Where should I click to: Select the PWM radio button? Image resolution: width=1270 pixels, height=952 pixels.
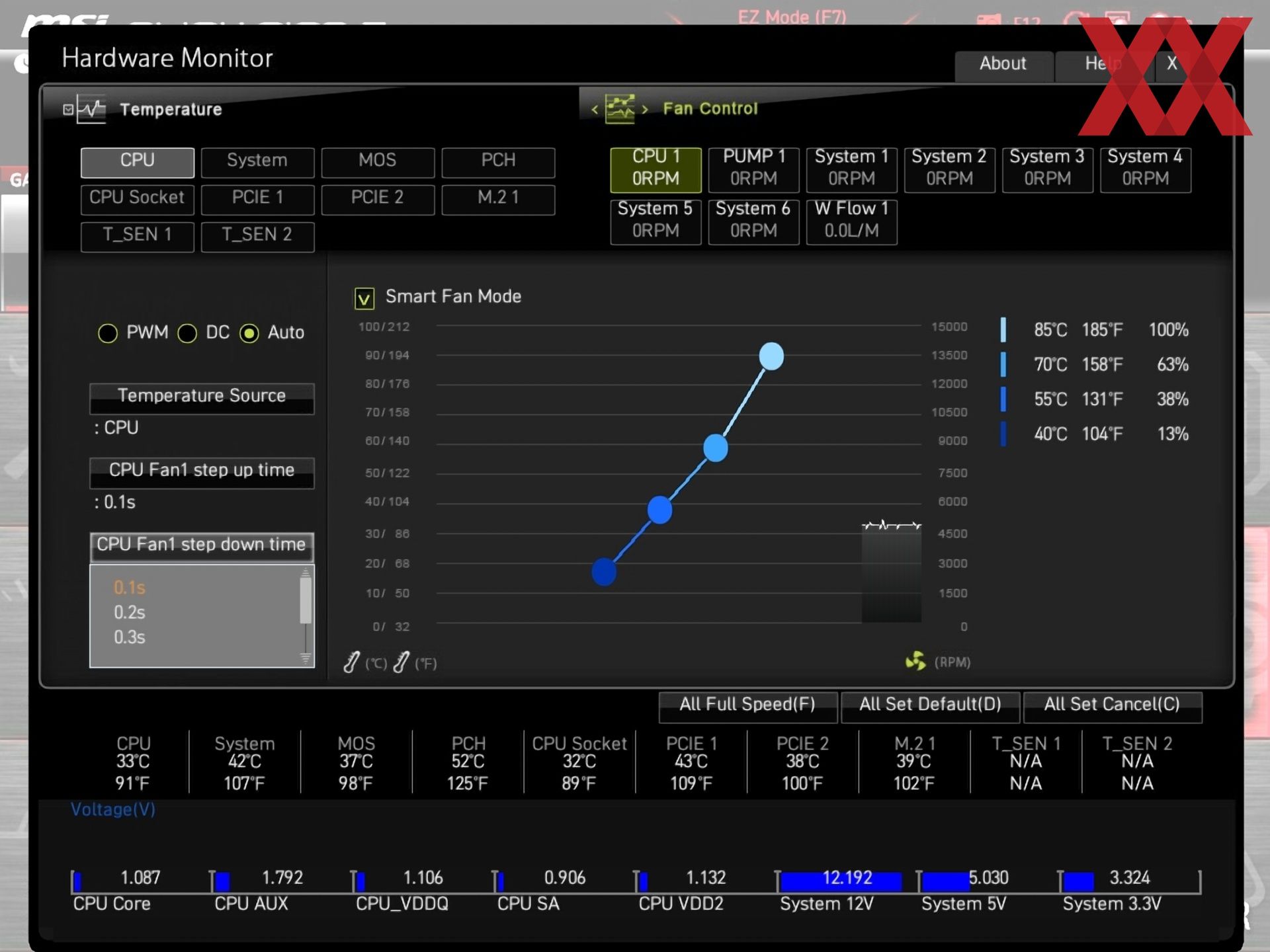tap(108, 333)
